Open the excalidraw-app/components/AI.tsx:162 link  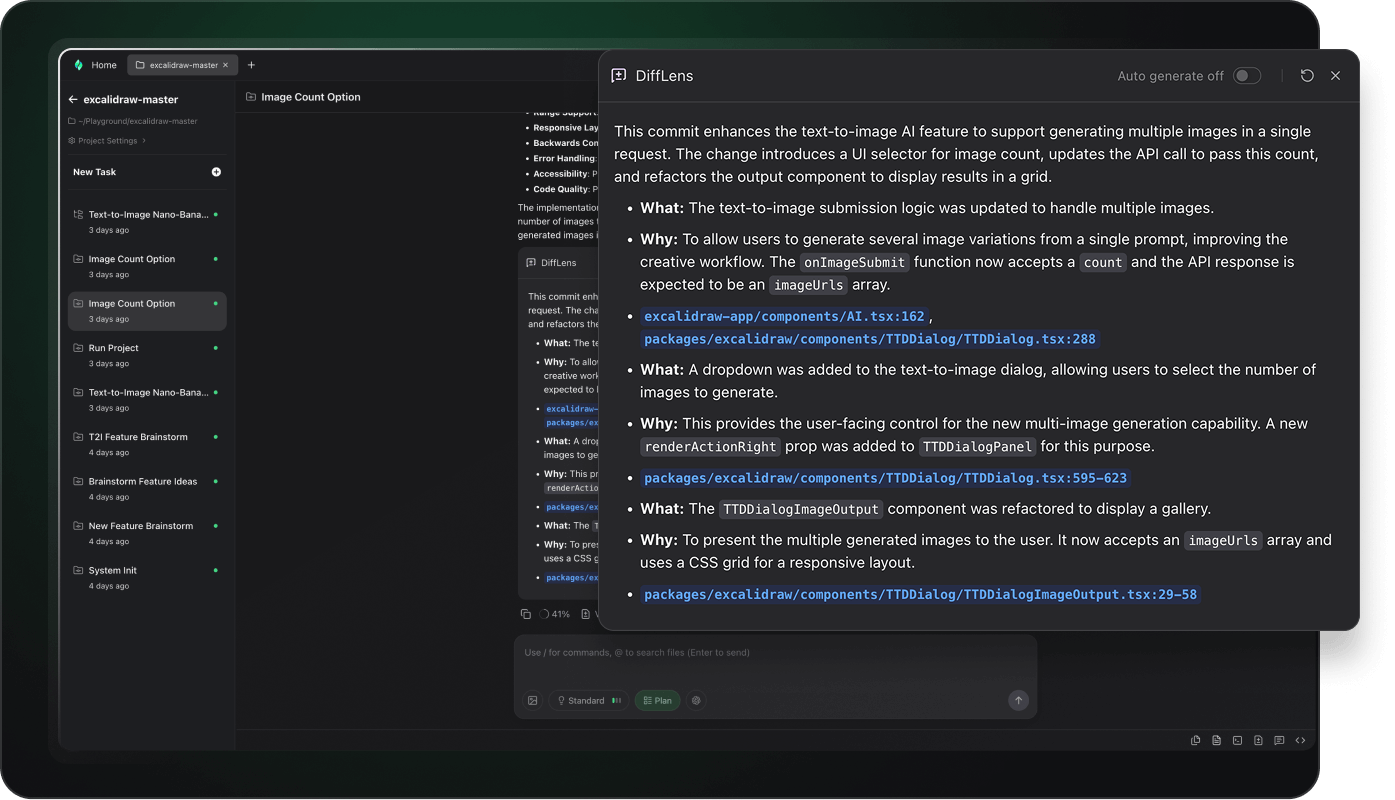point(784,316)
